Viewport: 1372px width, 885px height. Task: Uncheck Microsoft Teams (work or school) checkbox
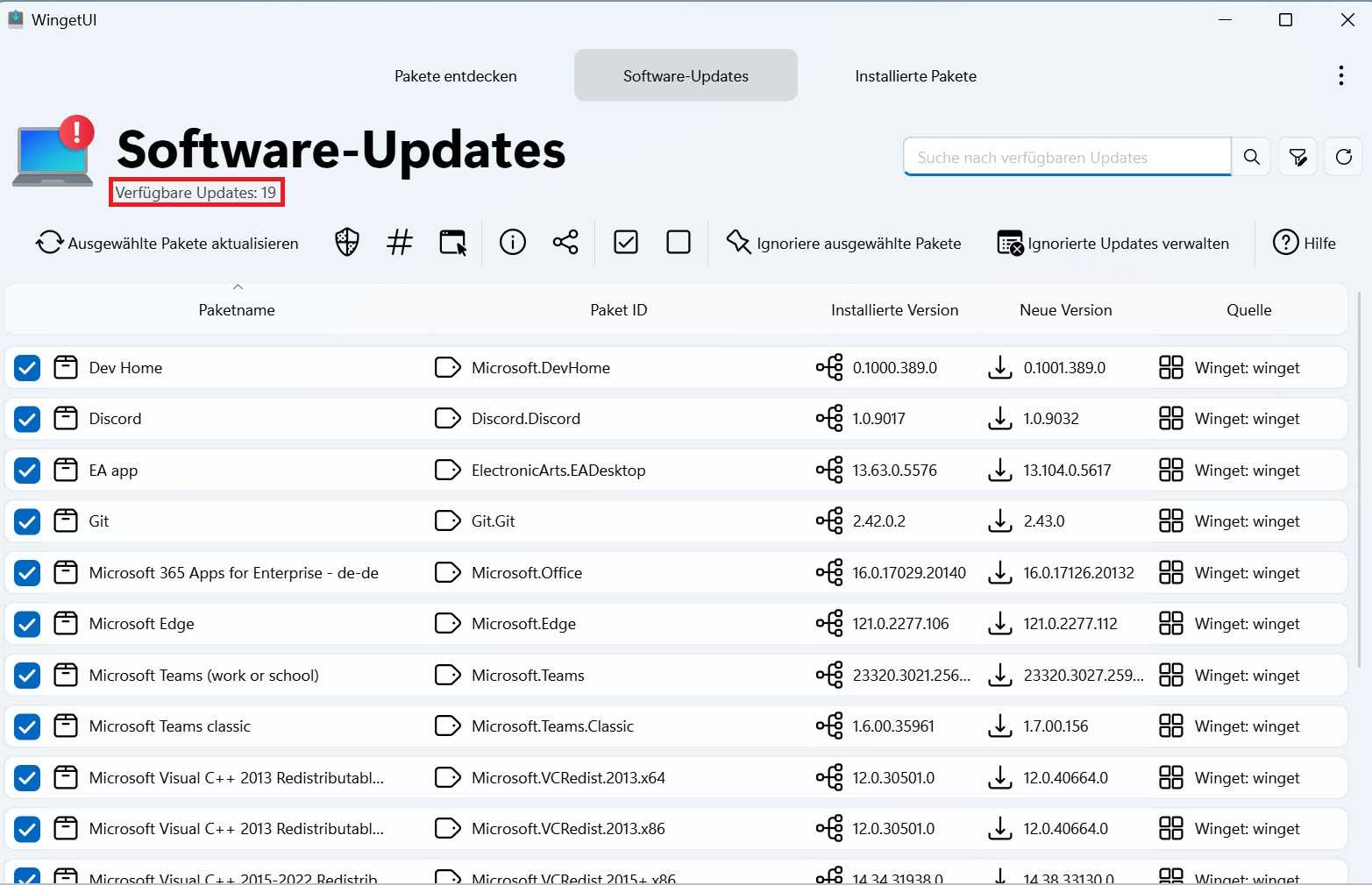tap(27, 676)
